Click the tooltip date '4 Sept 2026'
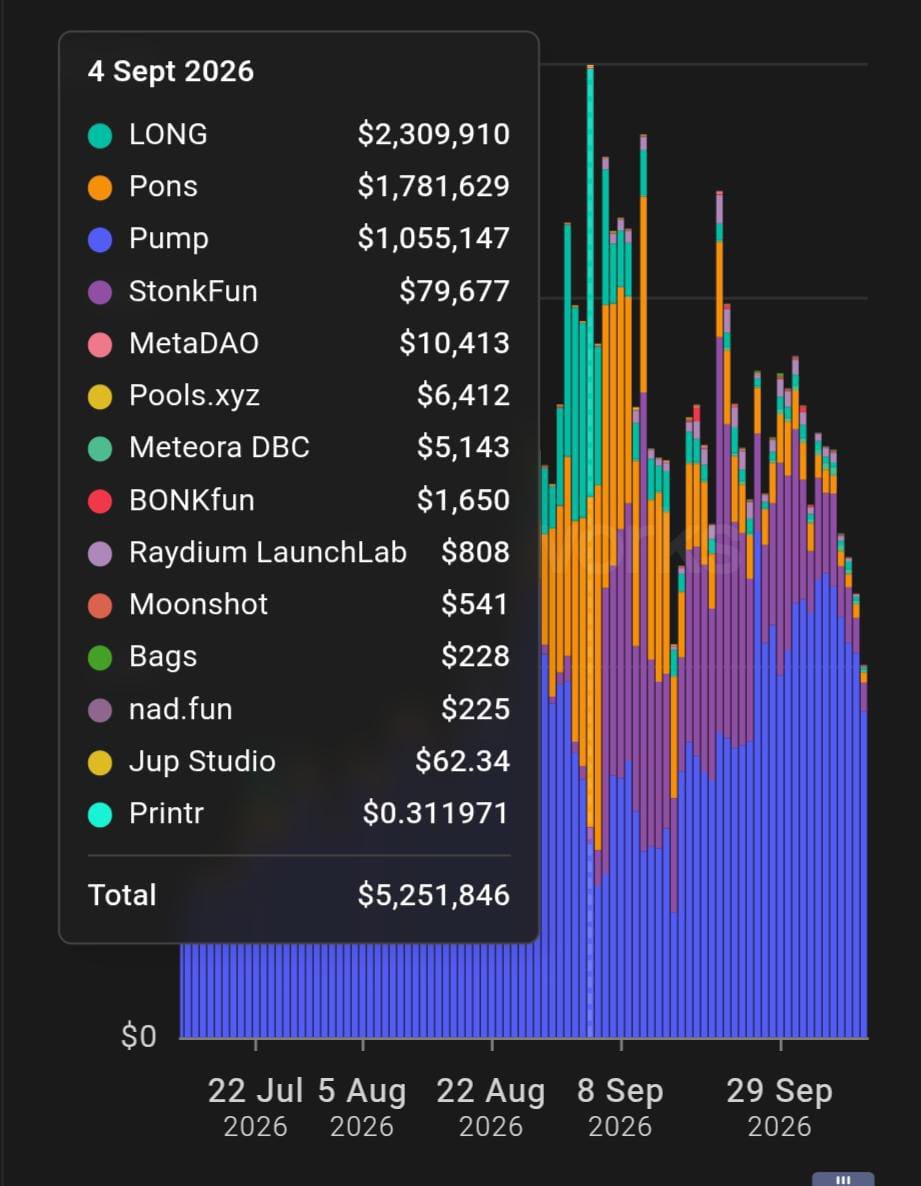This screenshot has height=1186, width=921. coord(171,71)
